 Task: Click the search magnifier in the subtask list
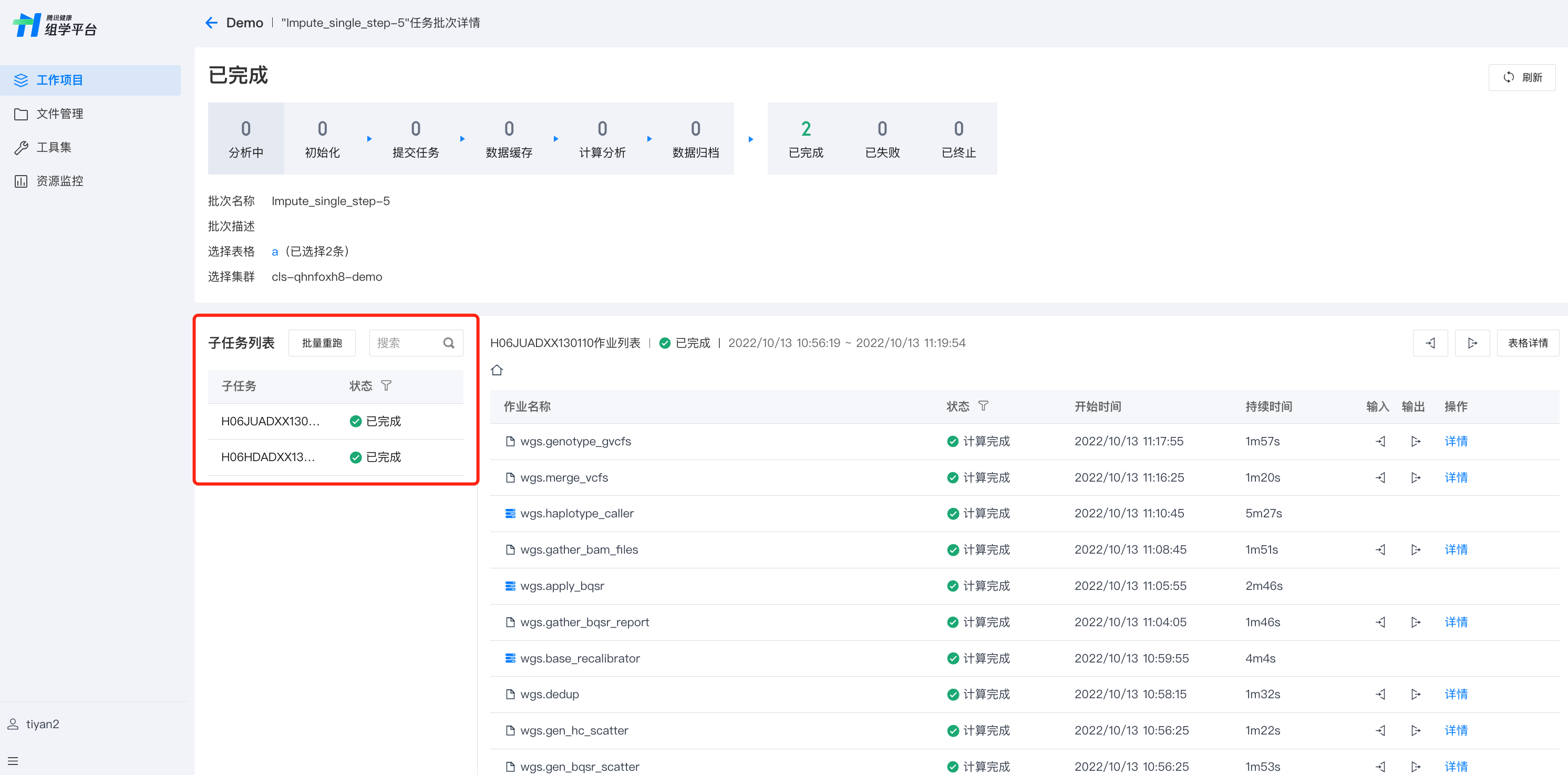449,343
